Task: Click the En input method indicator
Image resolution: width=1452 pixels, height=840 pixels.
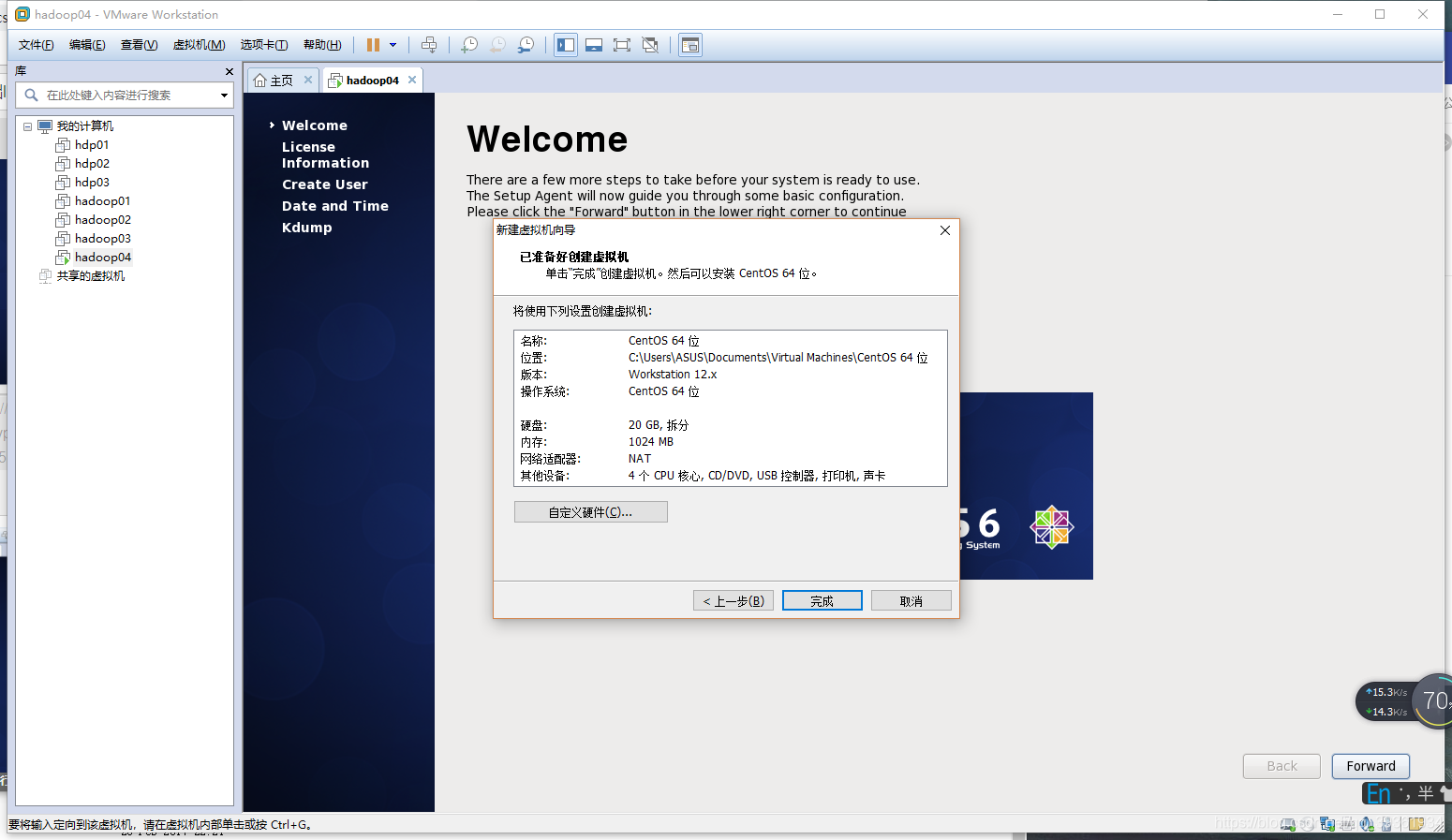Action: point(1378,794)
